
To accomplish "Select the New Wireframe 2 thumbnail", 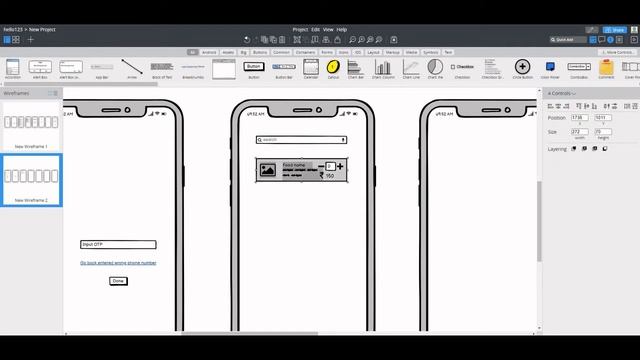I will tap(31, 180).
